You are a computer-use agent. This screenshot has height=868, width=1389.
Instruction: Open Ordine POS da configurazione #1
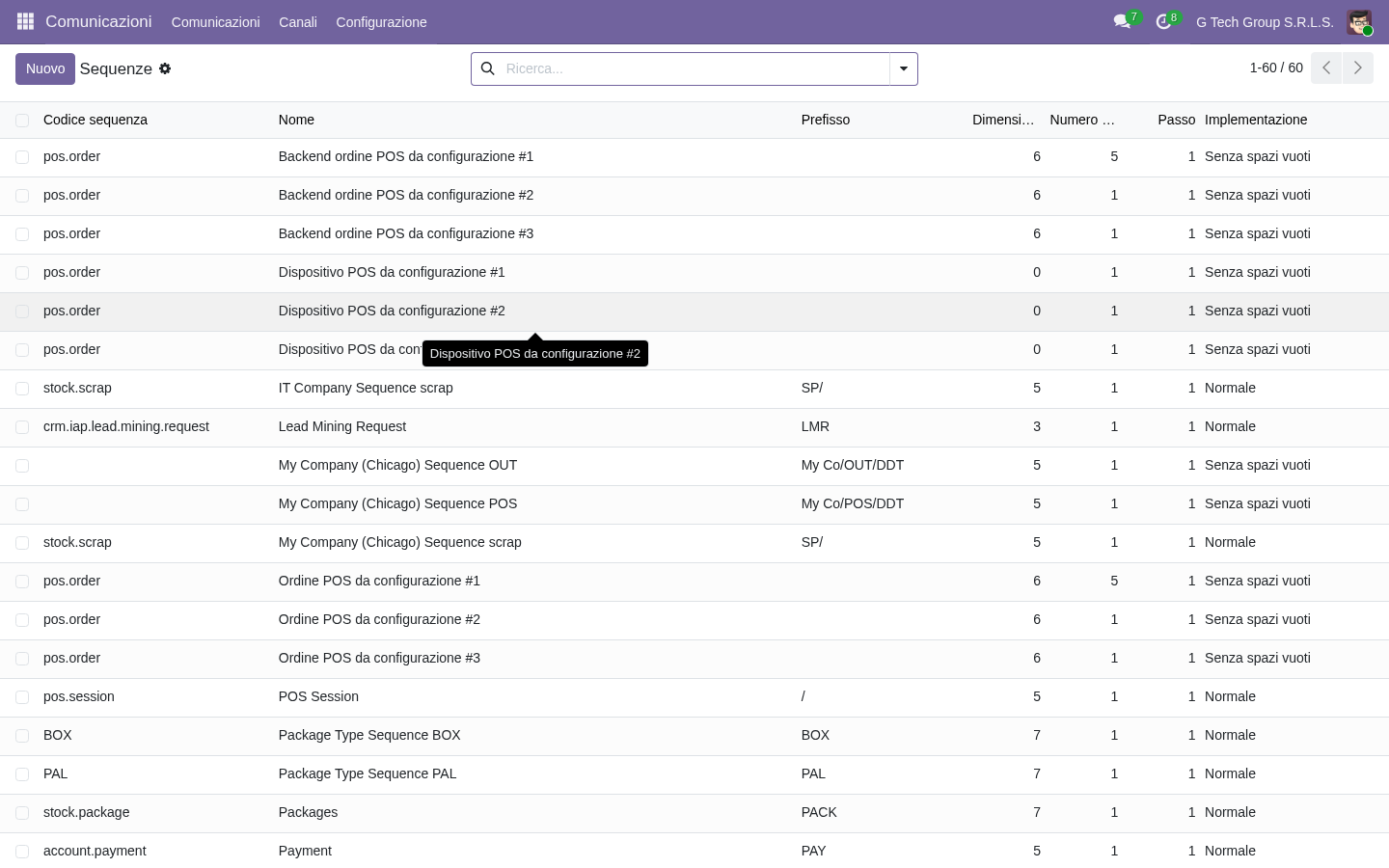point(379,581)
